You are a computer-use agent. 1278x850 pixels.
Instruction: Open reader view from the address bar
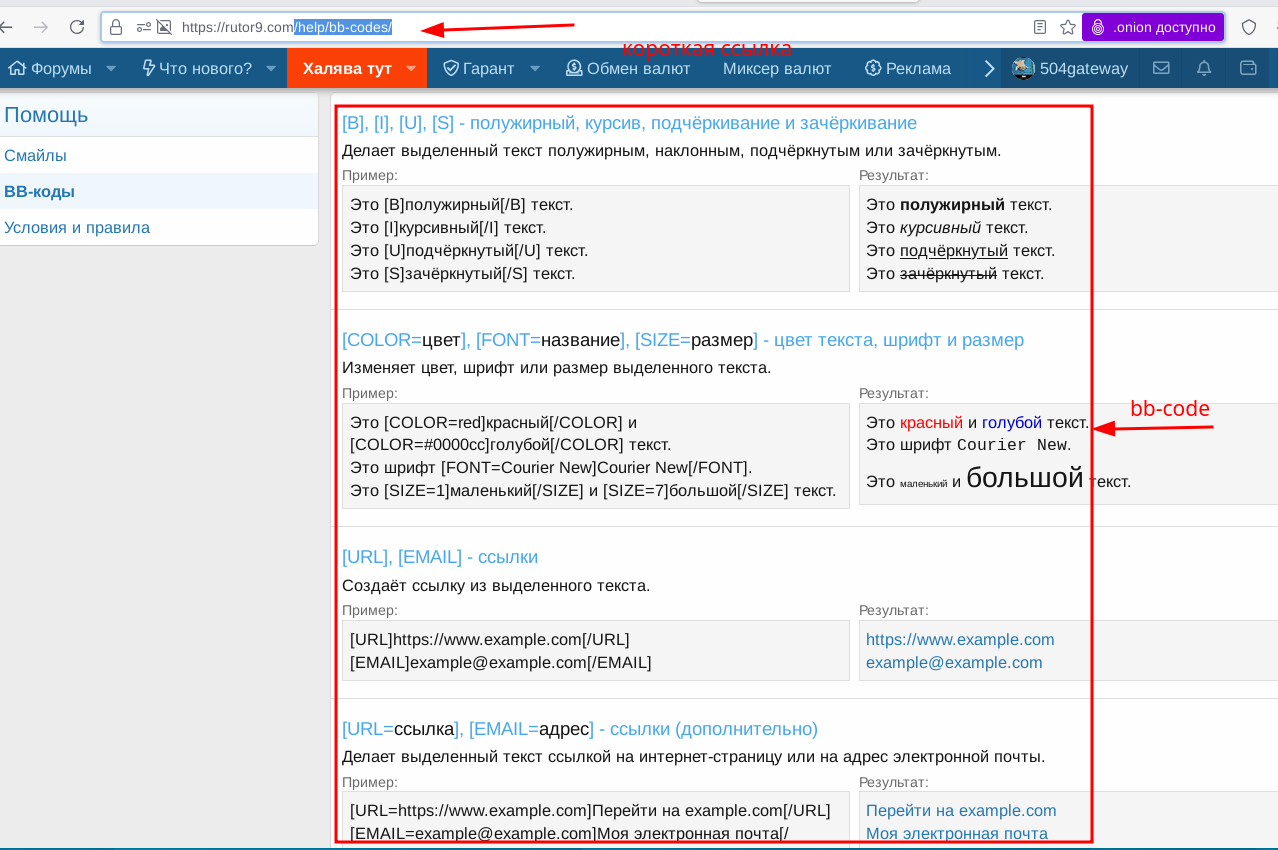pyautogui.click(x=1040, y=27)
